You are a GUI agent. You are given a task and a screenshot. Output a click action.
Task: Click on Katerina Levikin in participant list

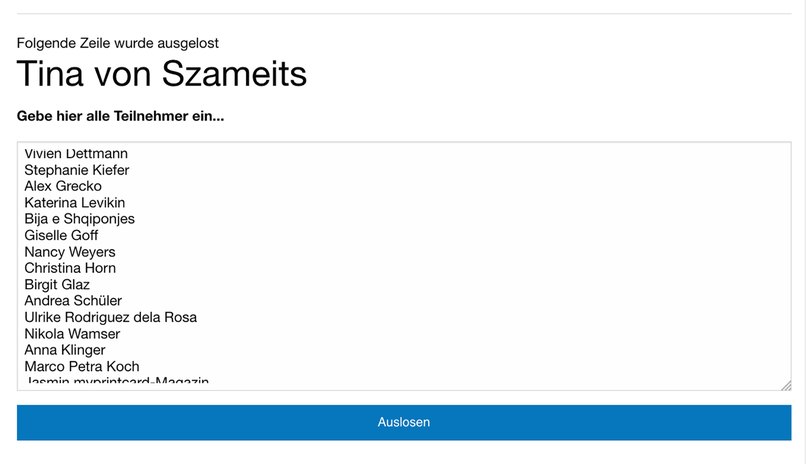(75, 203)
